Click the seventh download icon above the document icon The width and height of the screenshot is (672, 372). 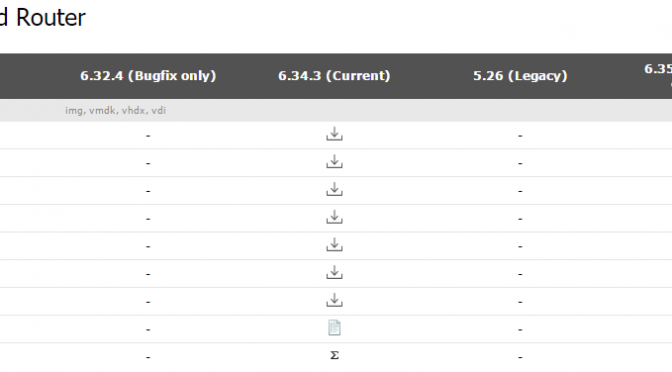pyautogui.click(x=334, y=300)
